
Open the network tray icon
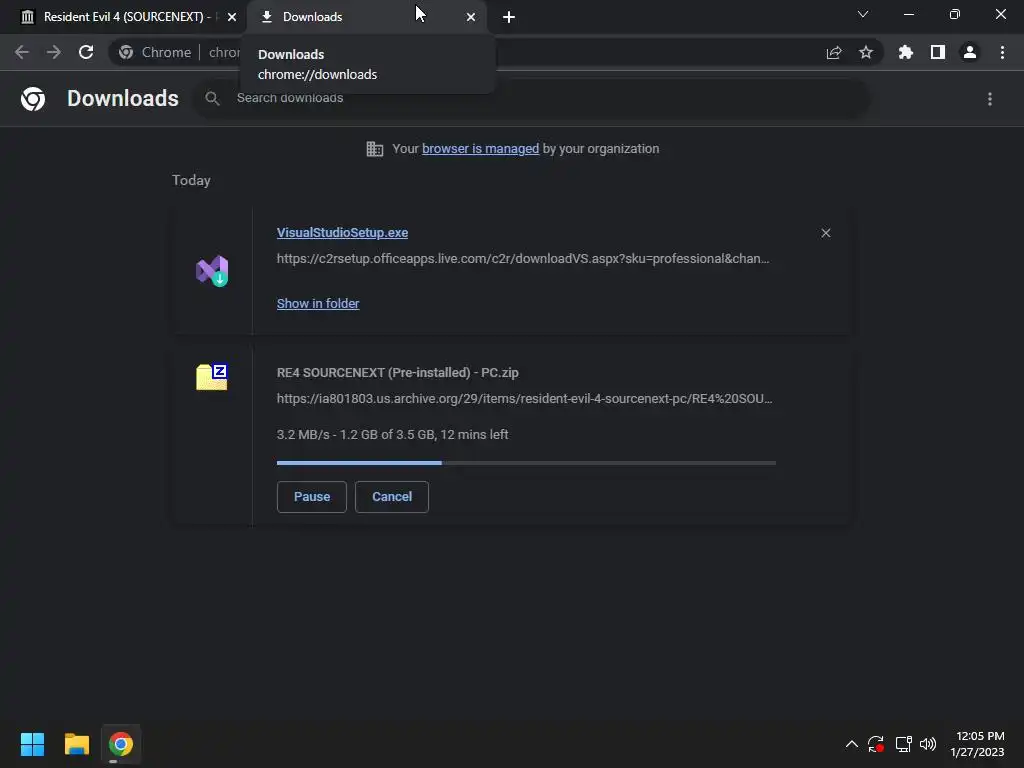[x=904, y=744]
